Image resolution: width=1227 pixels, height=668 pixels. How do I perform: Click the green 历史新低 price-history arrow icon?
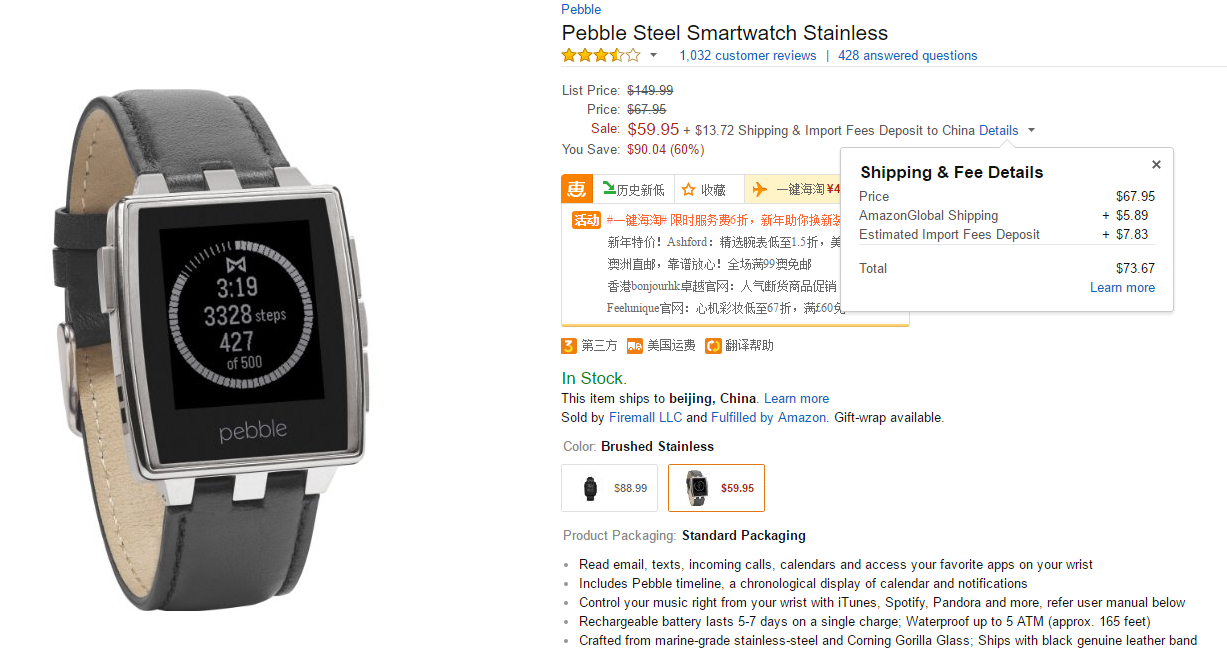click(x=609, y=189)
